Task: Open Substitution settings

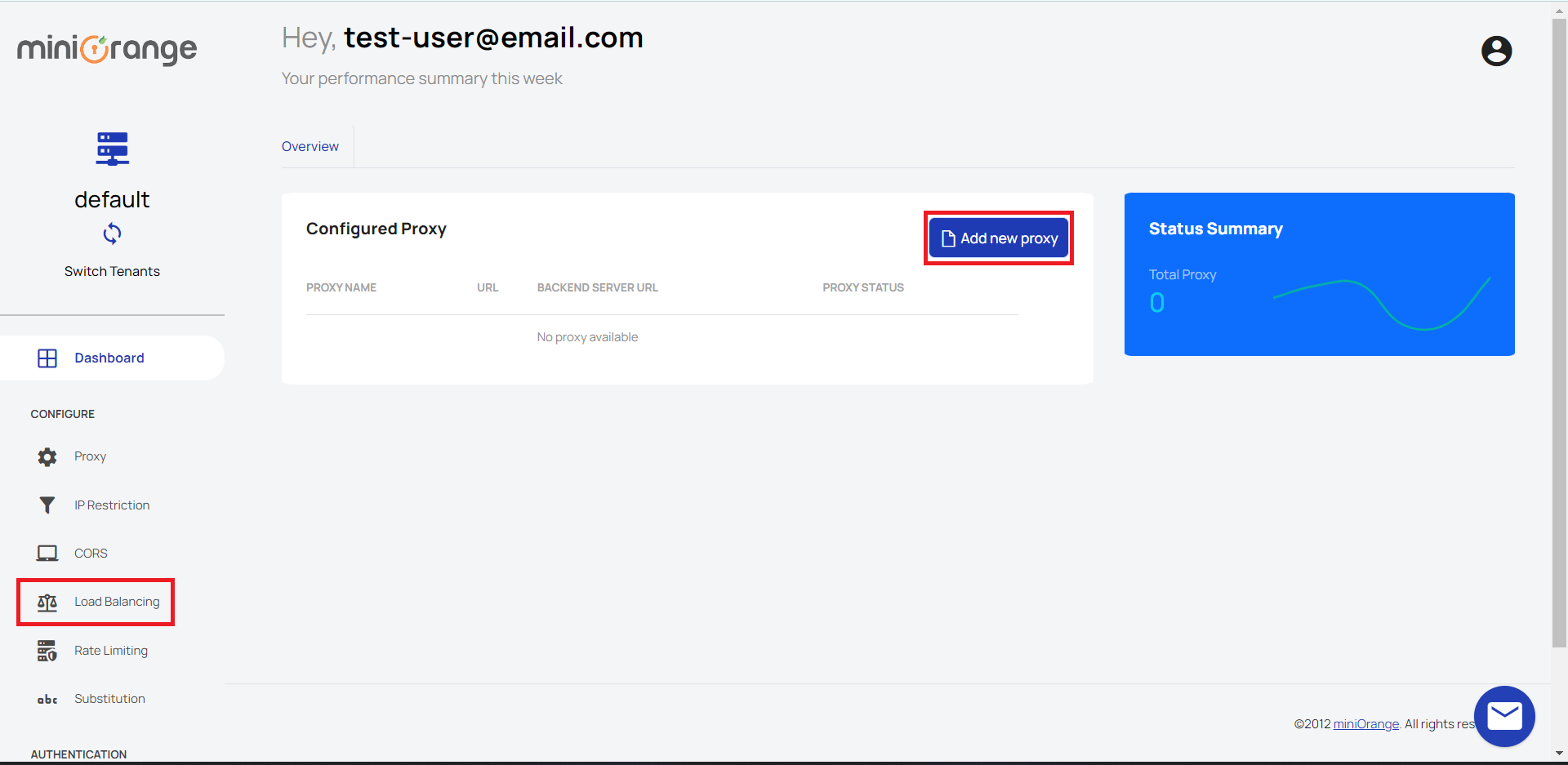Action: [x=109, y=699]
